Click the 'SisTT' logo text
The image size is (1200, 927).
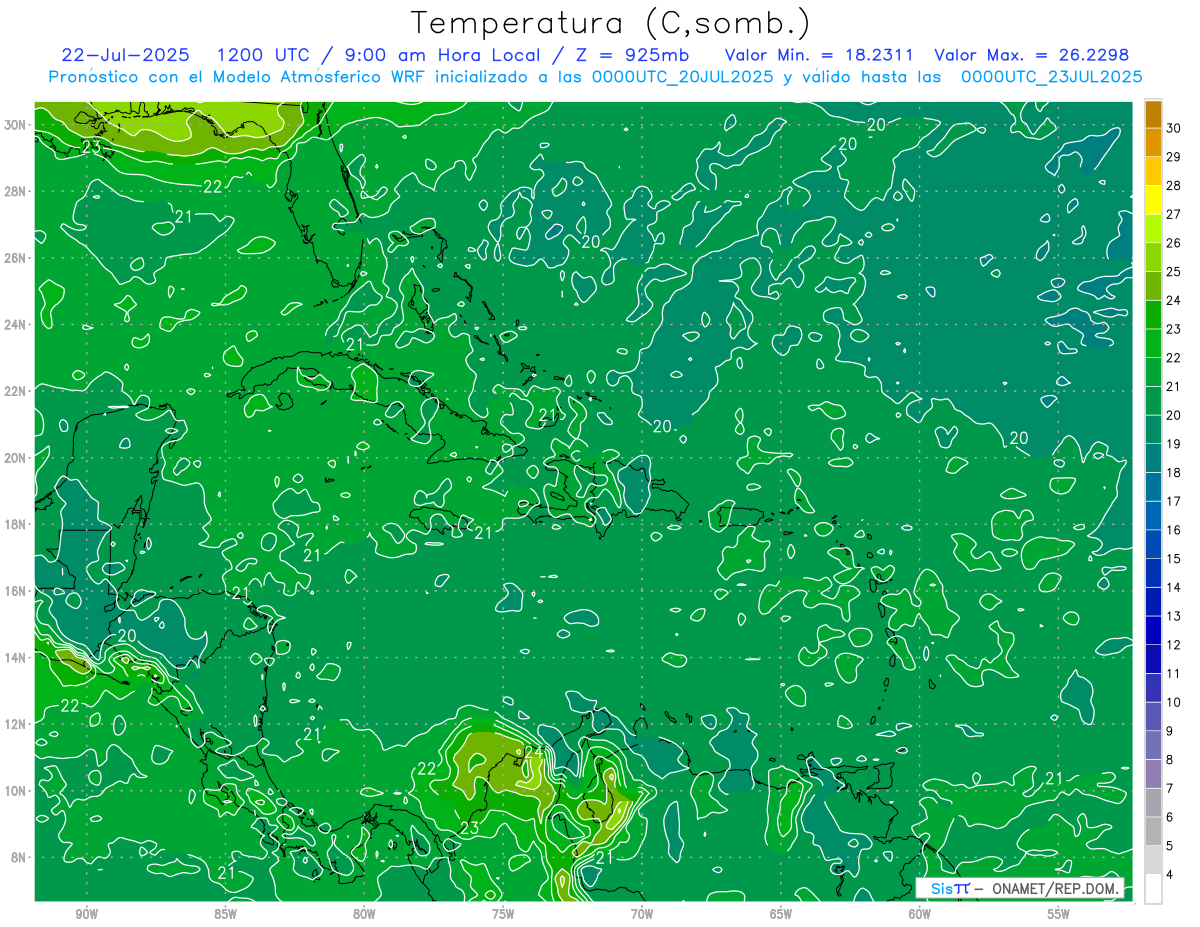950,888
